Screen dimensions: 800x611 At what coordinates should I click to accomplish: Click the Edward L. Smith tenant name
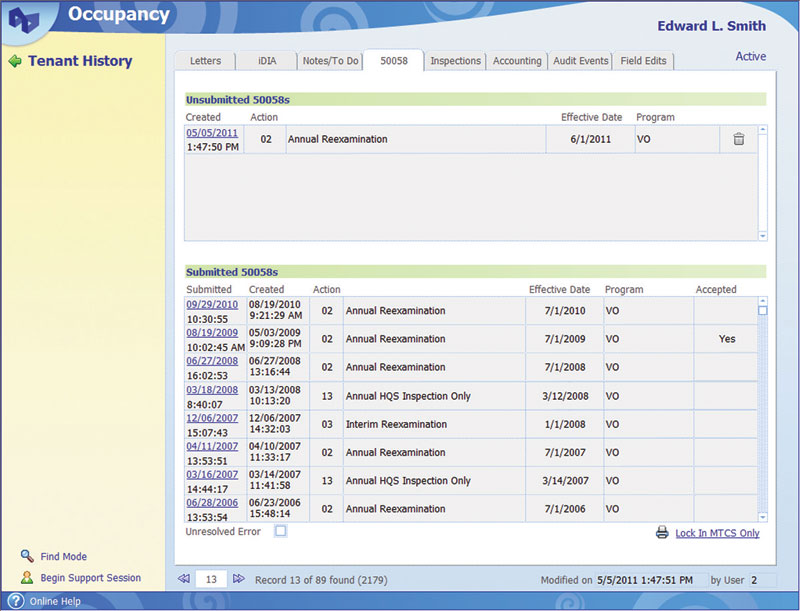[711, 26]
